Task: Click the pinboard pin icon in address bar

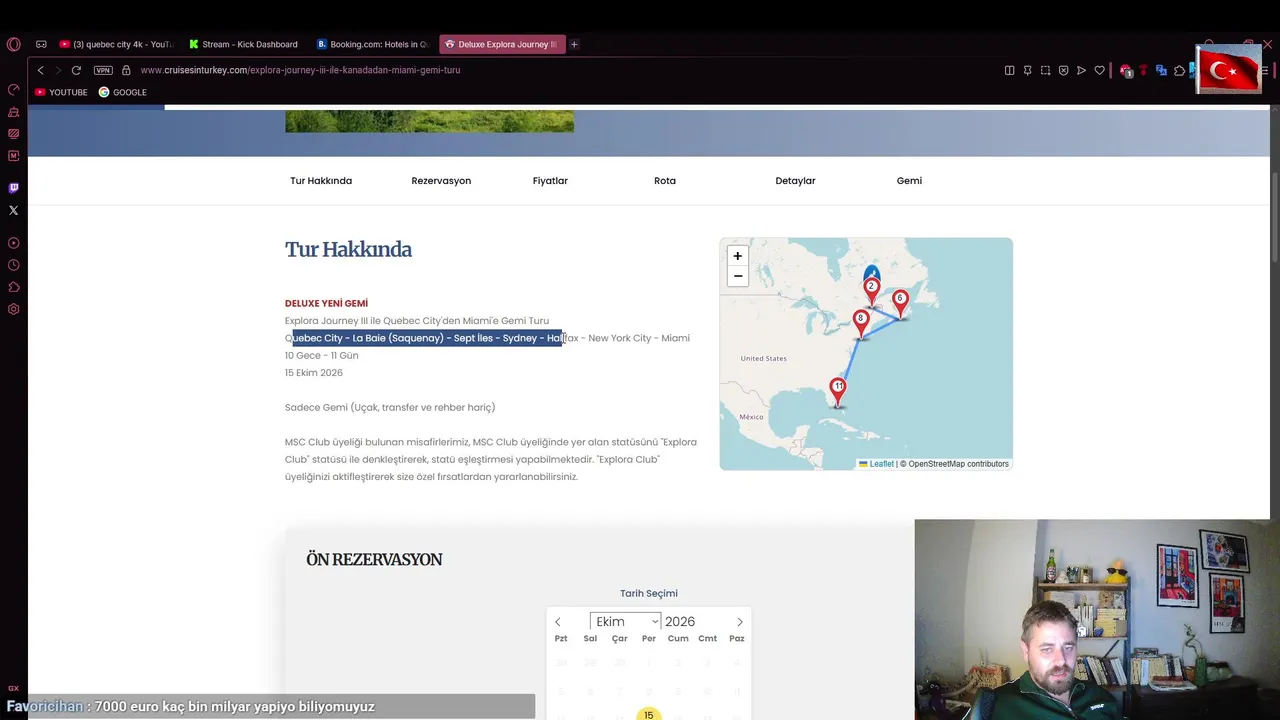Action: (x=1027, y=70)
